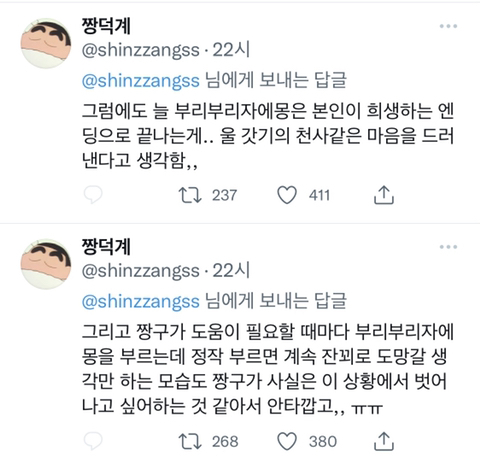Viewport: 480px width, 468px height.
Task: Retweet the second tweet with 268 retweets
Action: click(x=190, y=441)
